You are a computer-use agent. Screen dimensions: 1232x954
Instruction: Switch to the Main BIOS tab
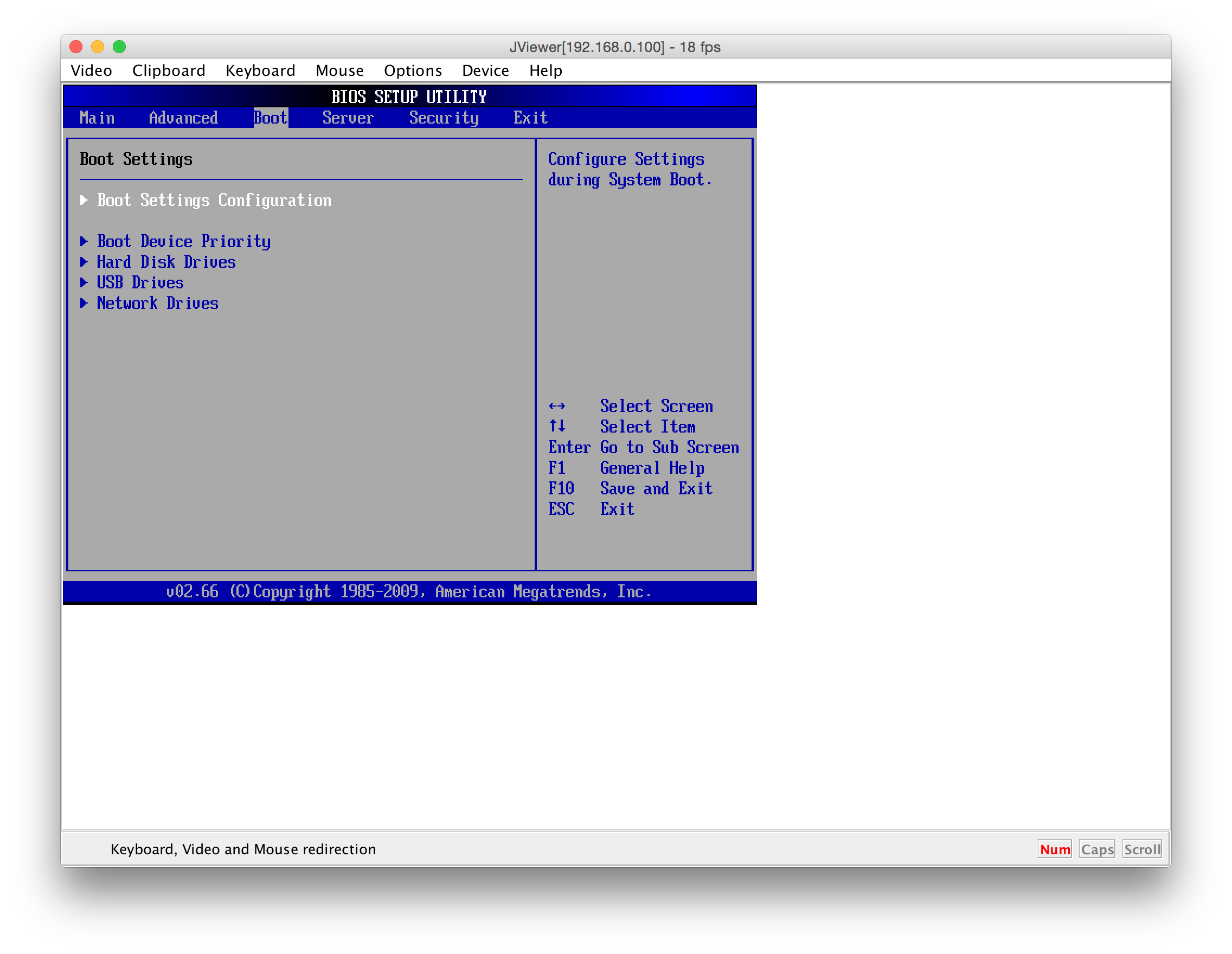pos(97,118)
